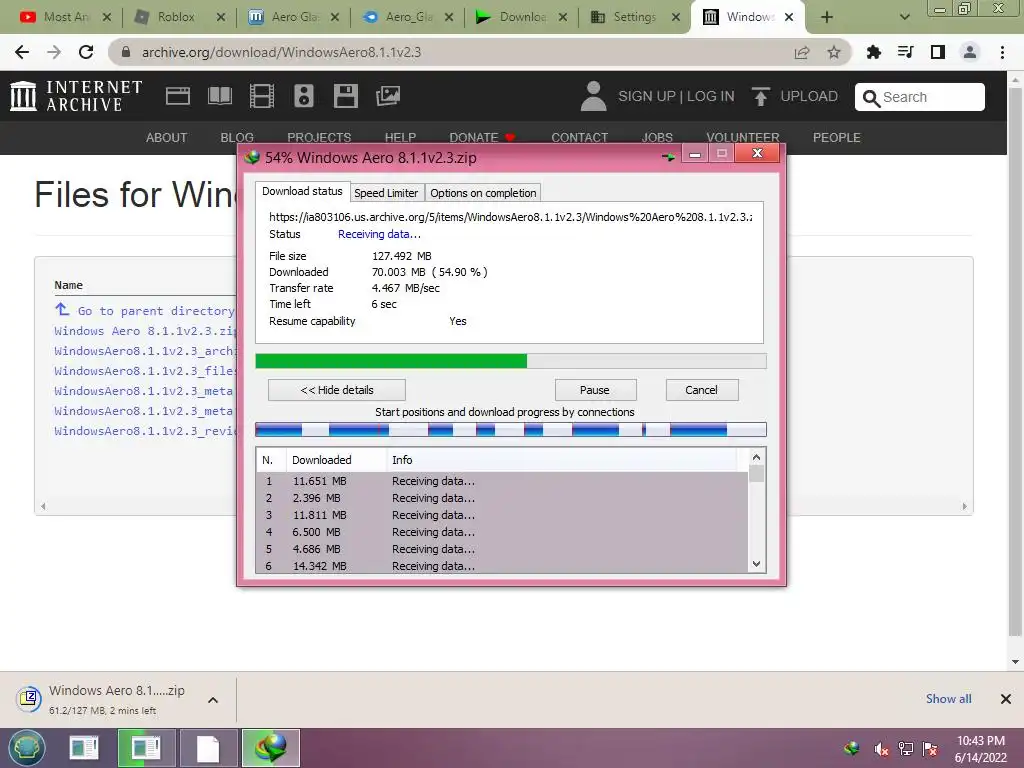Viewport: 1024px width, 768px height.
Task: Toggle the side panel icon
Action: pyautogui.click(x=938, y=52)
